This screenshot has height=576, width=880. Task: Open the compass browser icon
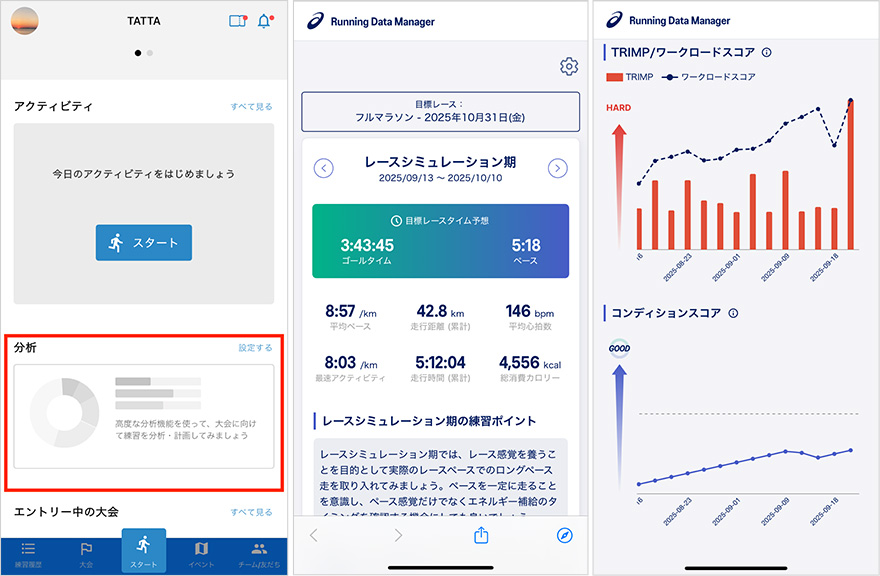pyautogui.click(x=564, y=536)
